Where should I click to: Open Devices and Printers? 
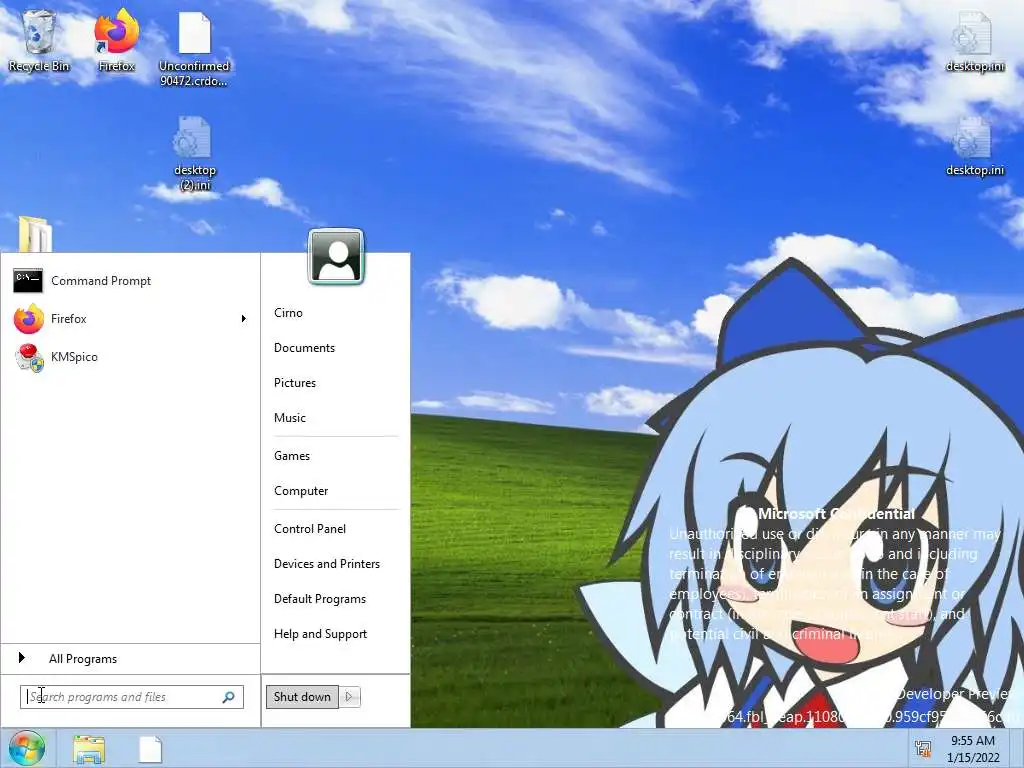(x=327, y=564)
